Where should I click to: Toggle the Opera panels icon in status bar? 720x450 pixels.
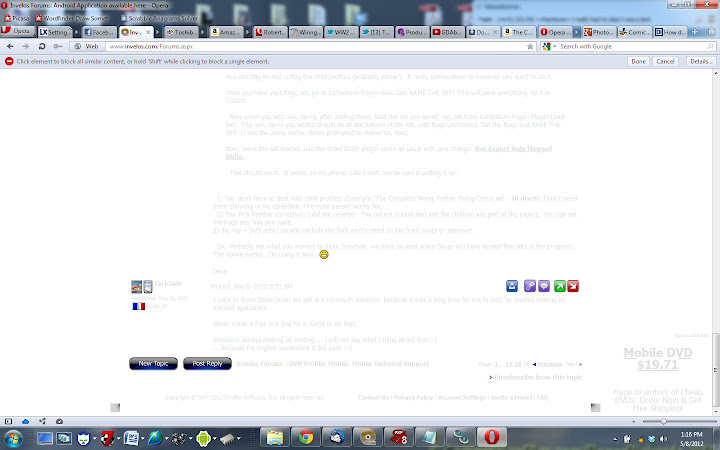pyautogui.click(x=8, y=421)
